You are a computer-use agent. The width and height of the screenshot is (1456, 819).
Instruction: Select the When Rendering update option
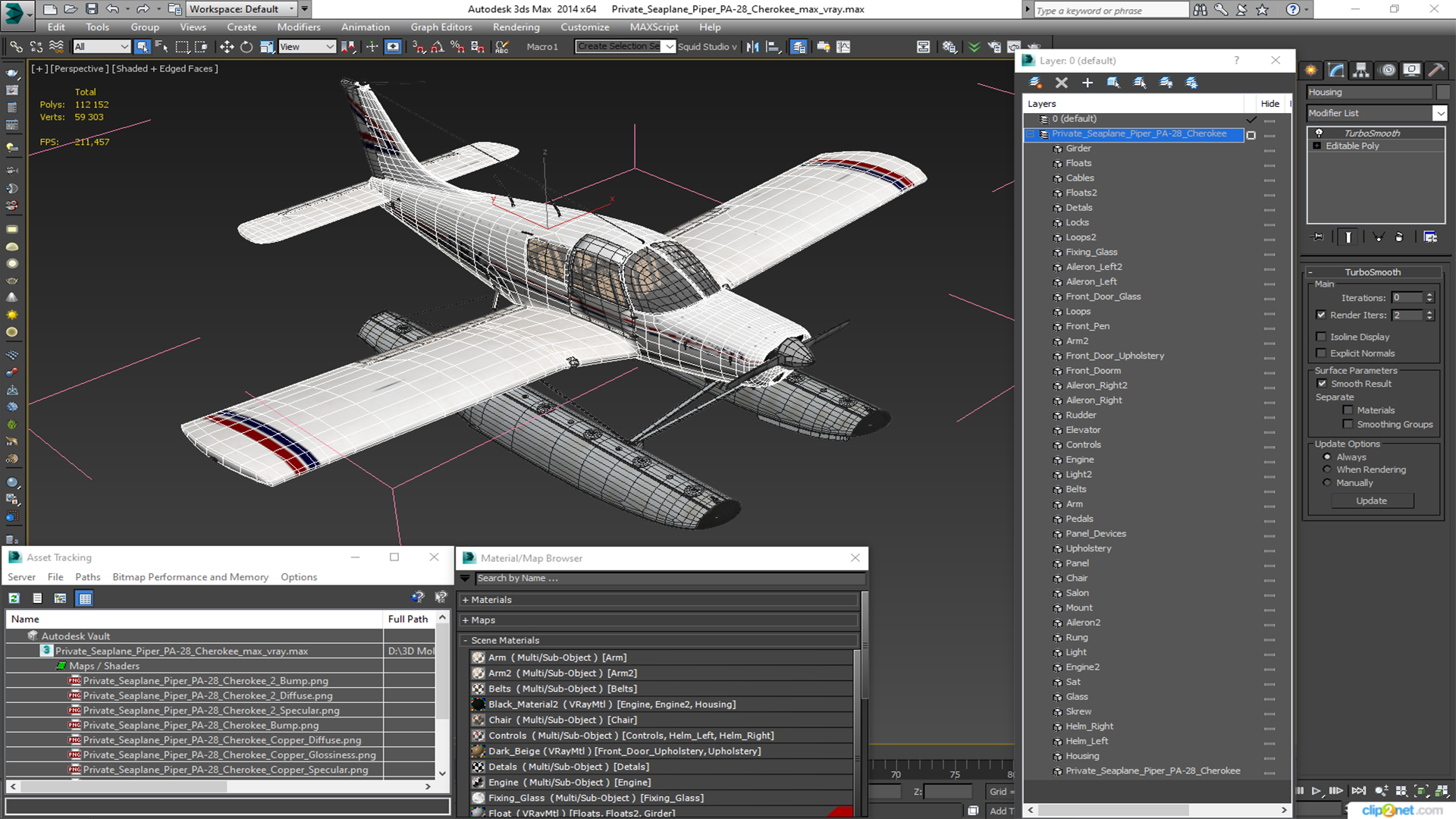point(1327,469)
